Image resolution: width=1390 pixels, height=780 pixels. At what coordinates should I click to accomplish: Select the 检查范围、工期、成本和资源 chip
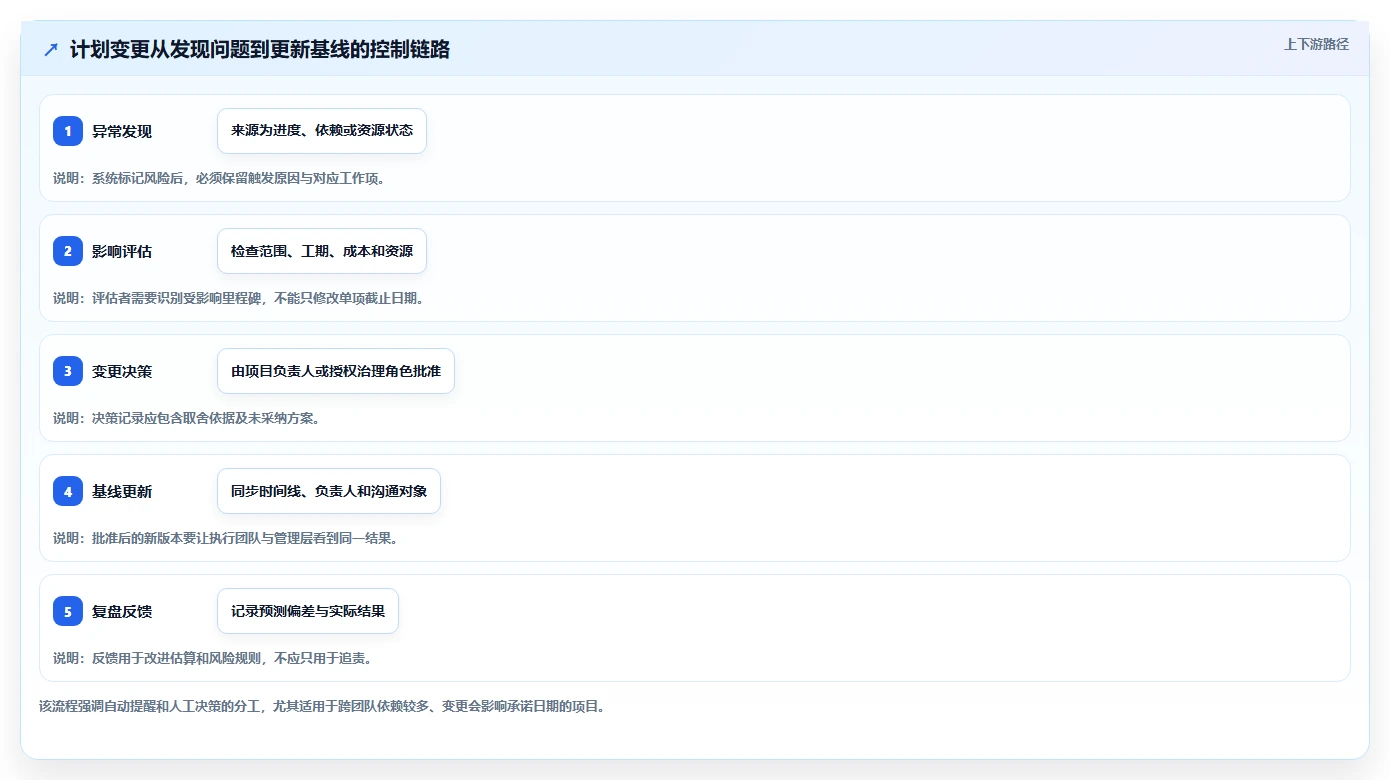click(x=322, y=251)
